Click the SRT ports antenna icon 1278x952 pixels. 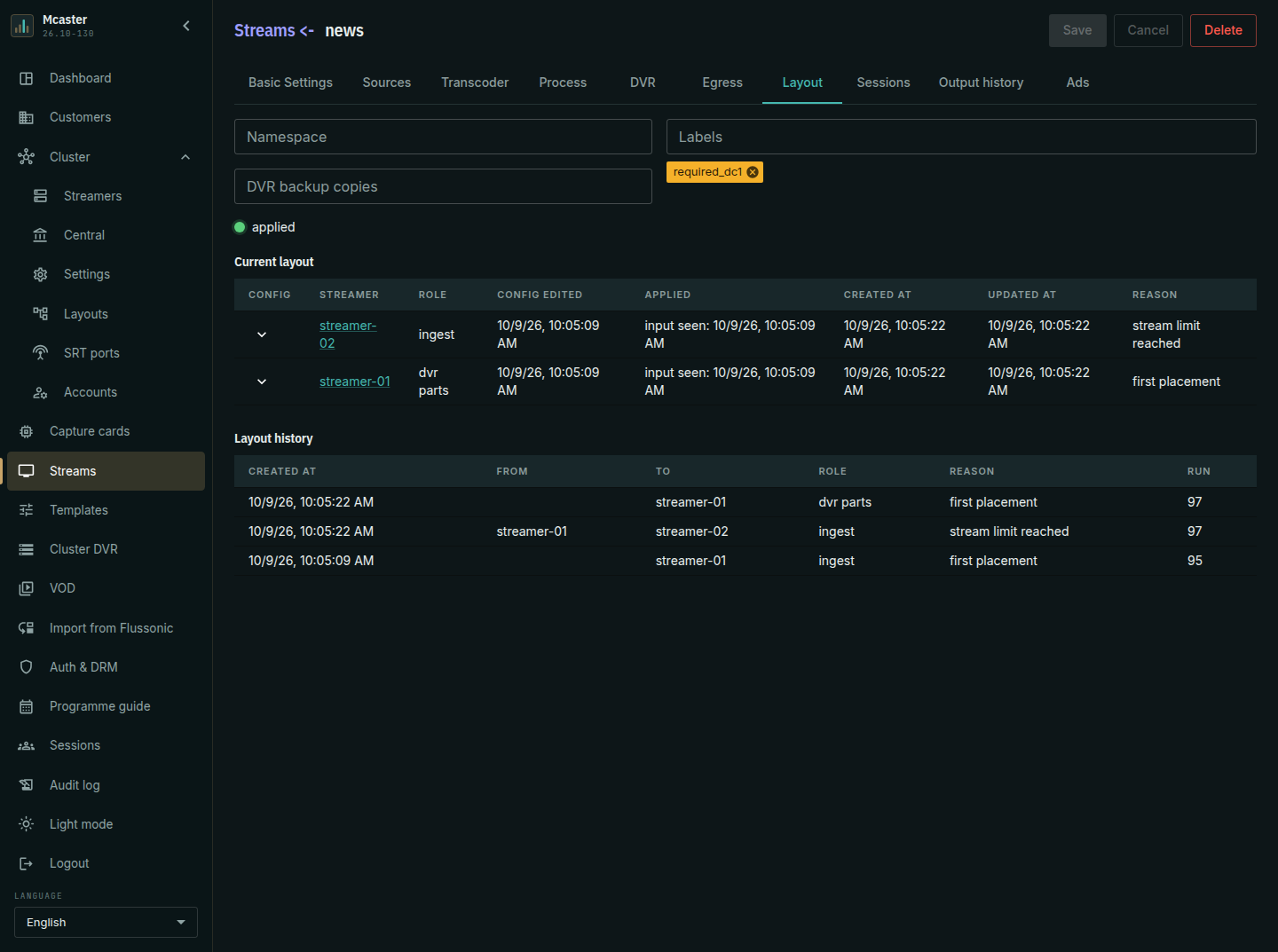point(40,353)
